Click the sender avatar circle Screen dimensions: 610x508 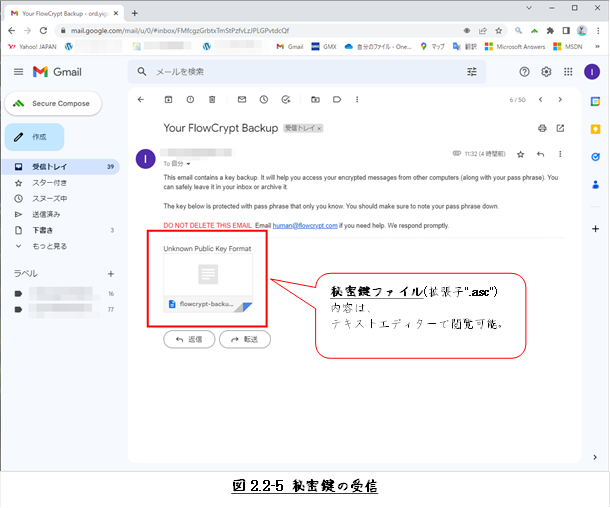click(145, 159)
